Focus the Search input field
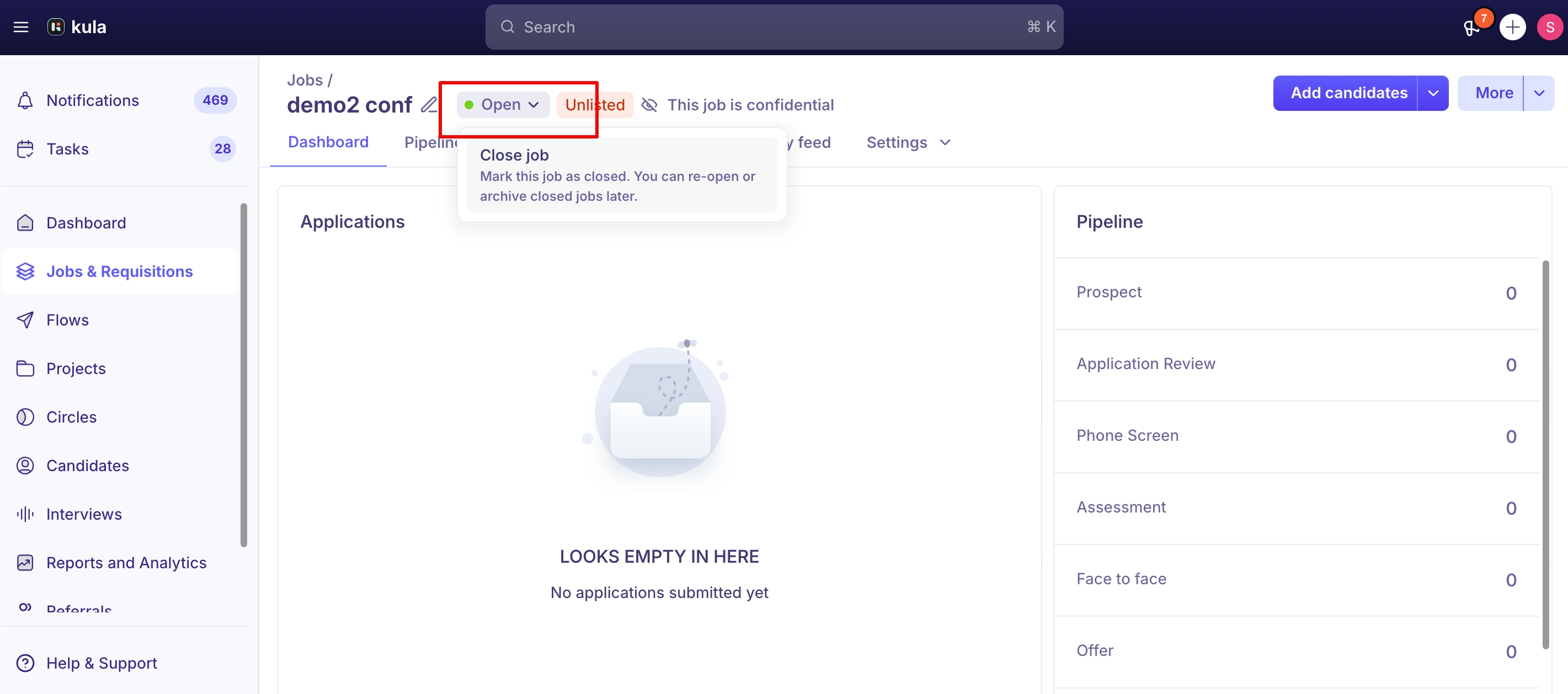Image resolution: width=1568 pixels, height=694 pixels. [x=774, y=27]
